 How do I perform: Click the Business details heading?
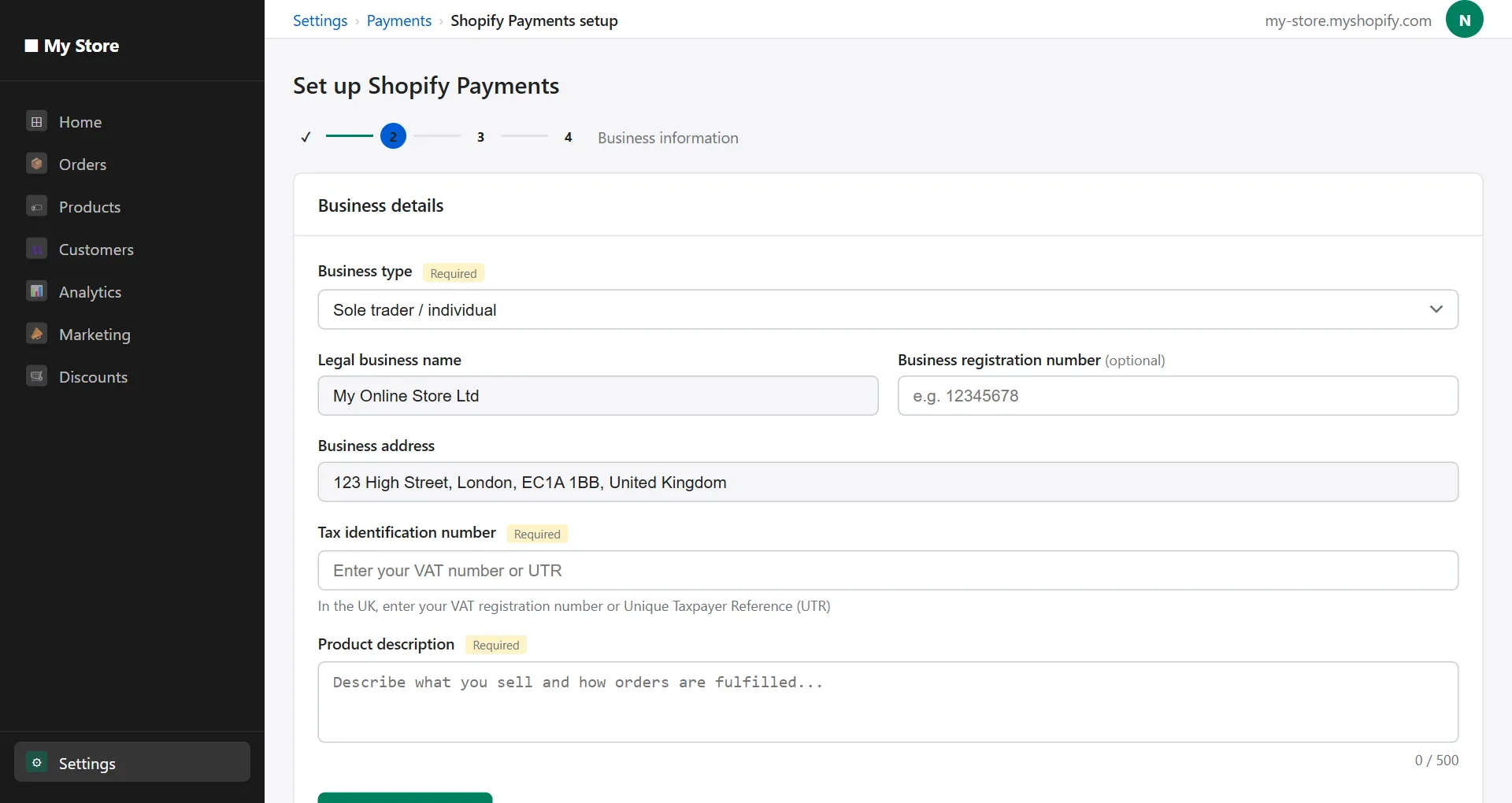pyautogui.click(x=380, y=205)
